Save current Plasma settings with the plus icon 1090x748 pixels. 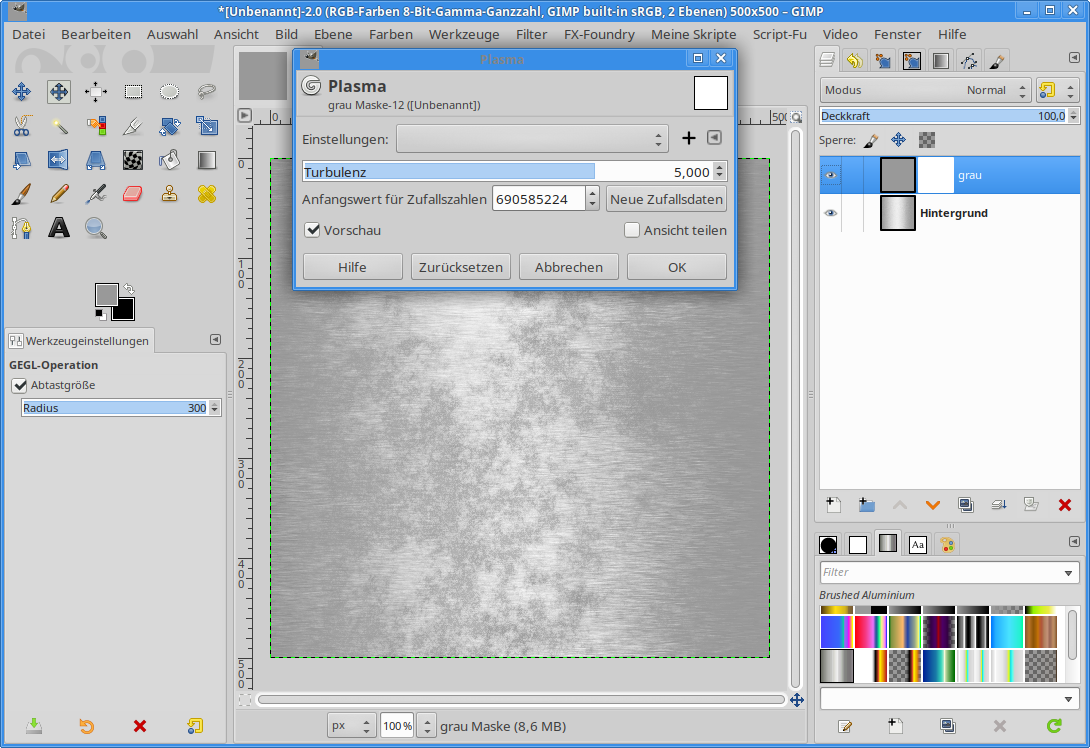pos(688,138)
